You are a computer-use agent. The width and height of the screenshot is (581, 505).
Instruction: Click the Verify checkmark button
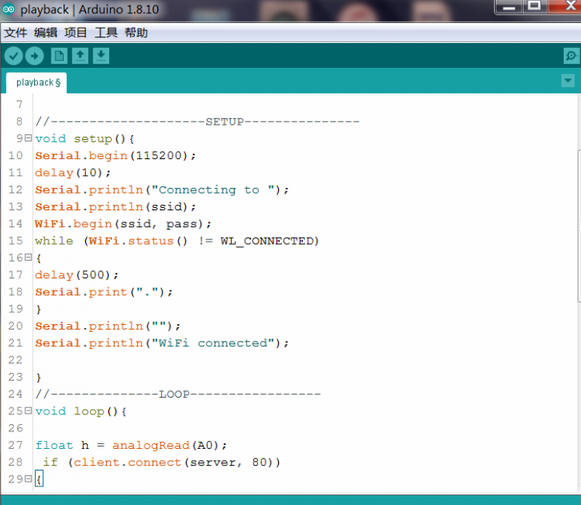point(13,56)
